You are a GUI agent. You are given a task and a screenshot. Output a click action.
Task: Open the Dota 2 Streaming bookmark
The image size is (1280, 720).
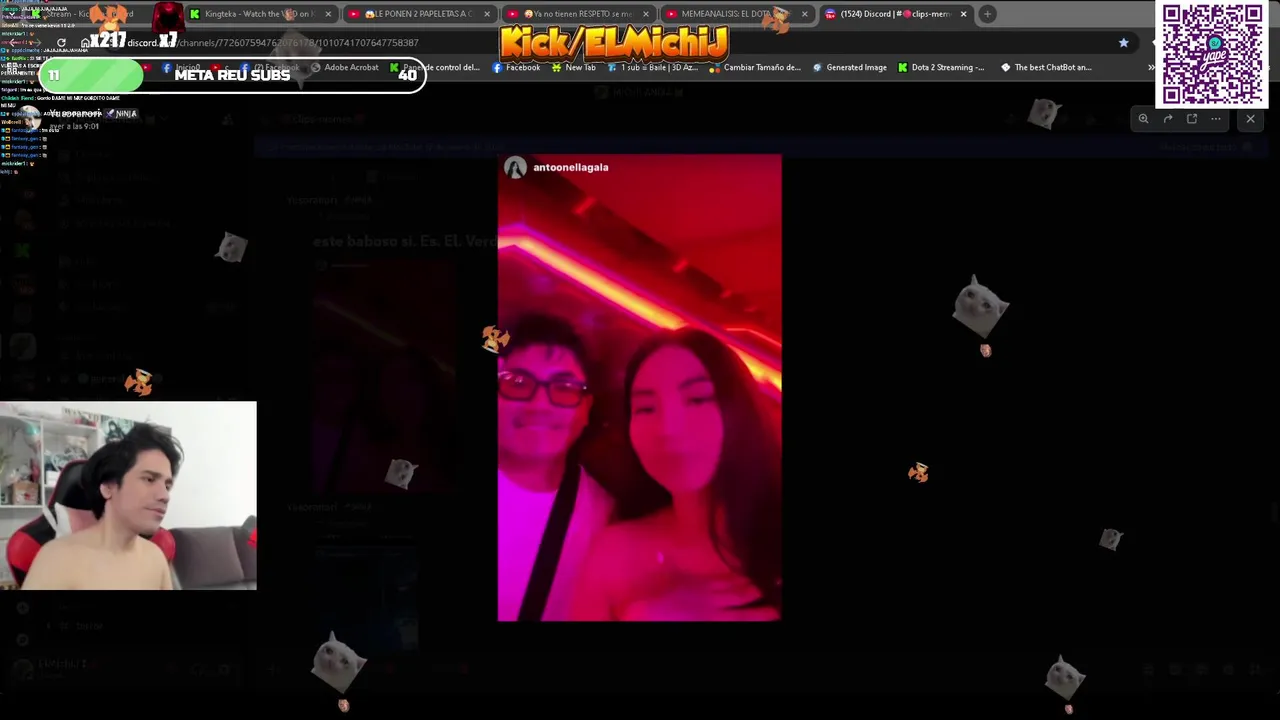tap(941, 67)
